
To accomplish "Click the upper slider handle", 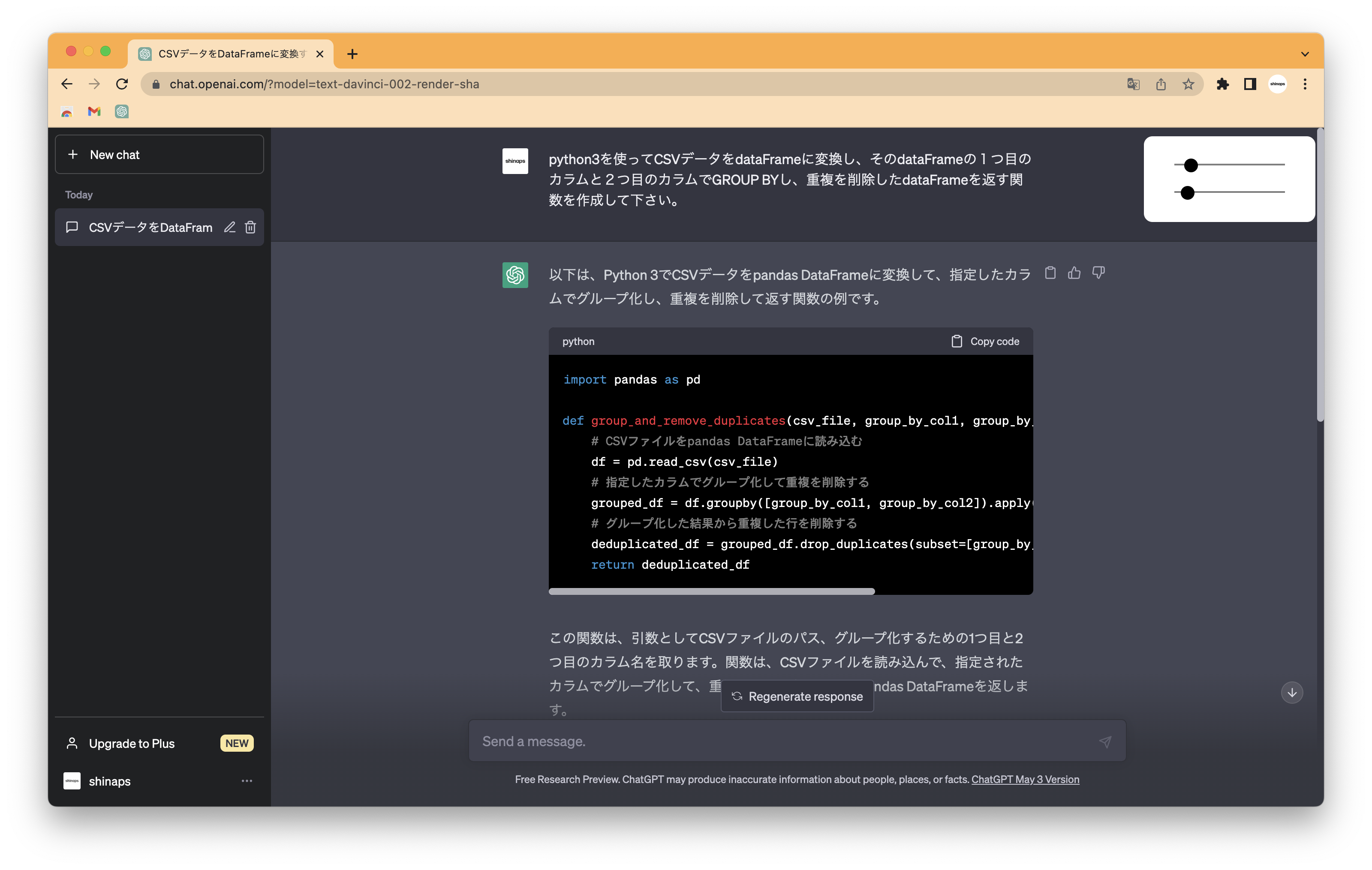I will pyautogui.click(x=1191, y=165).
